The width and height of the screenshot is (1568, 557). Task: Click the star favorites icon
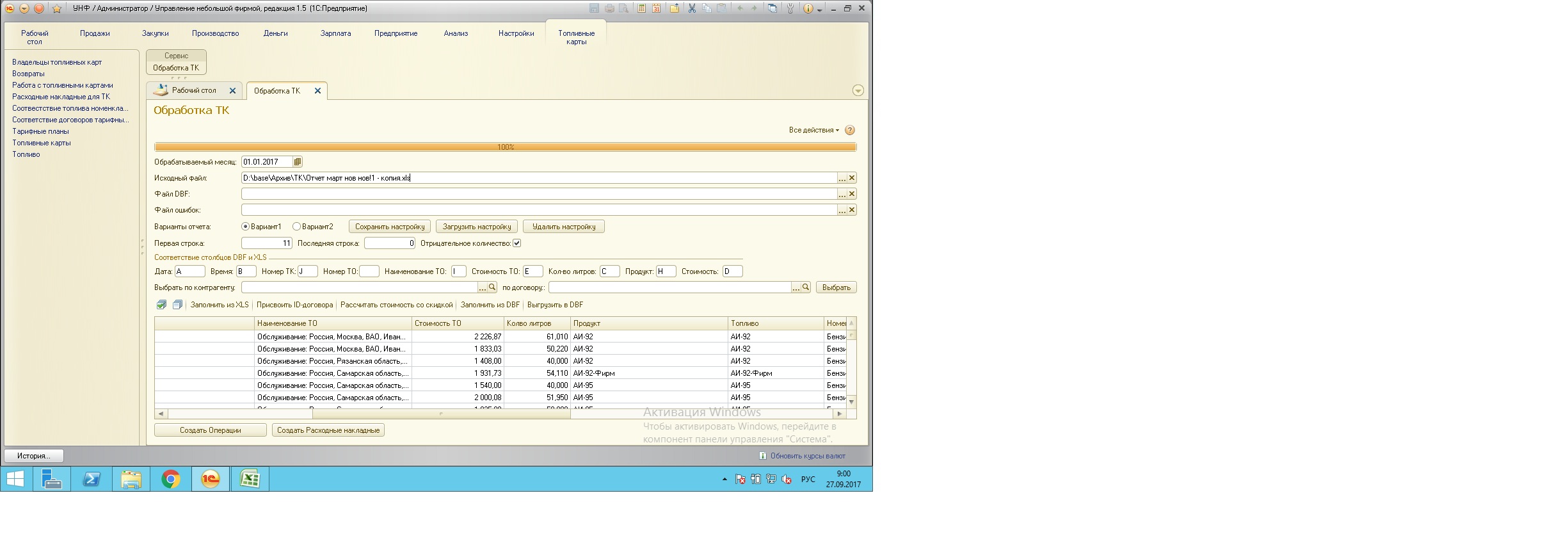pyautogui.click(x=57, y=8)
